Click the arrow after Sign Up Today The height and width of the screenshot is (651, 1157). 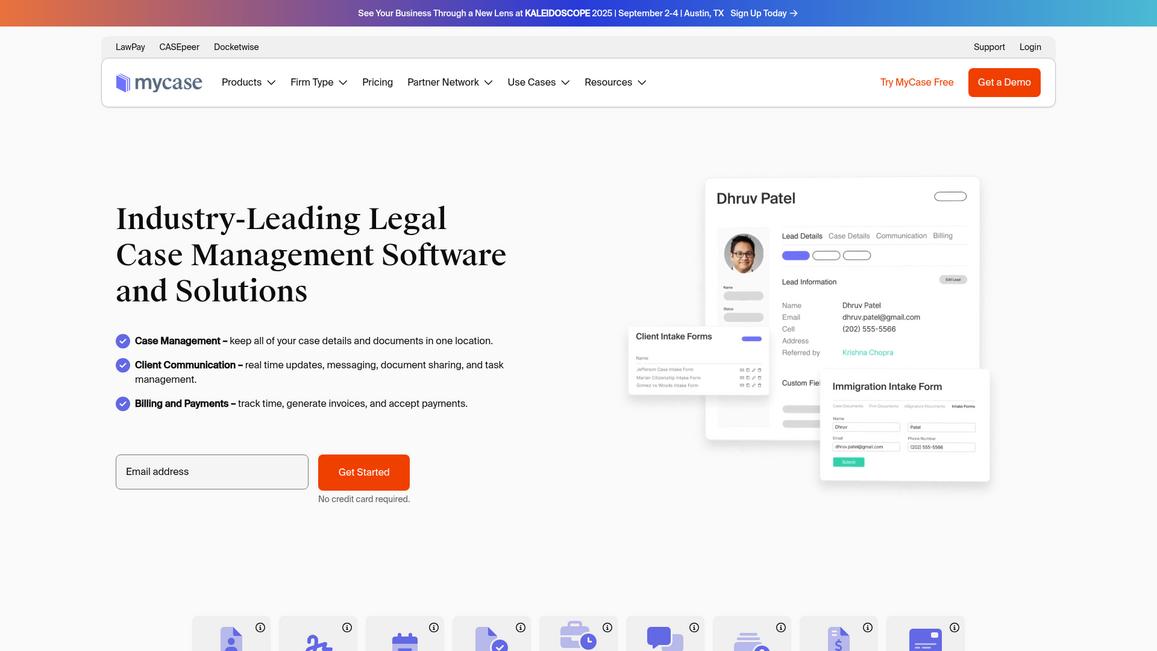point(794,13)
